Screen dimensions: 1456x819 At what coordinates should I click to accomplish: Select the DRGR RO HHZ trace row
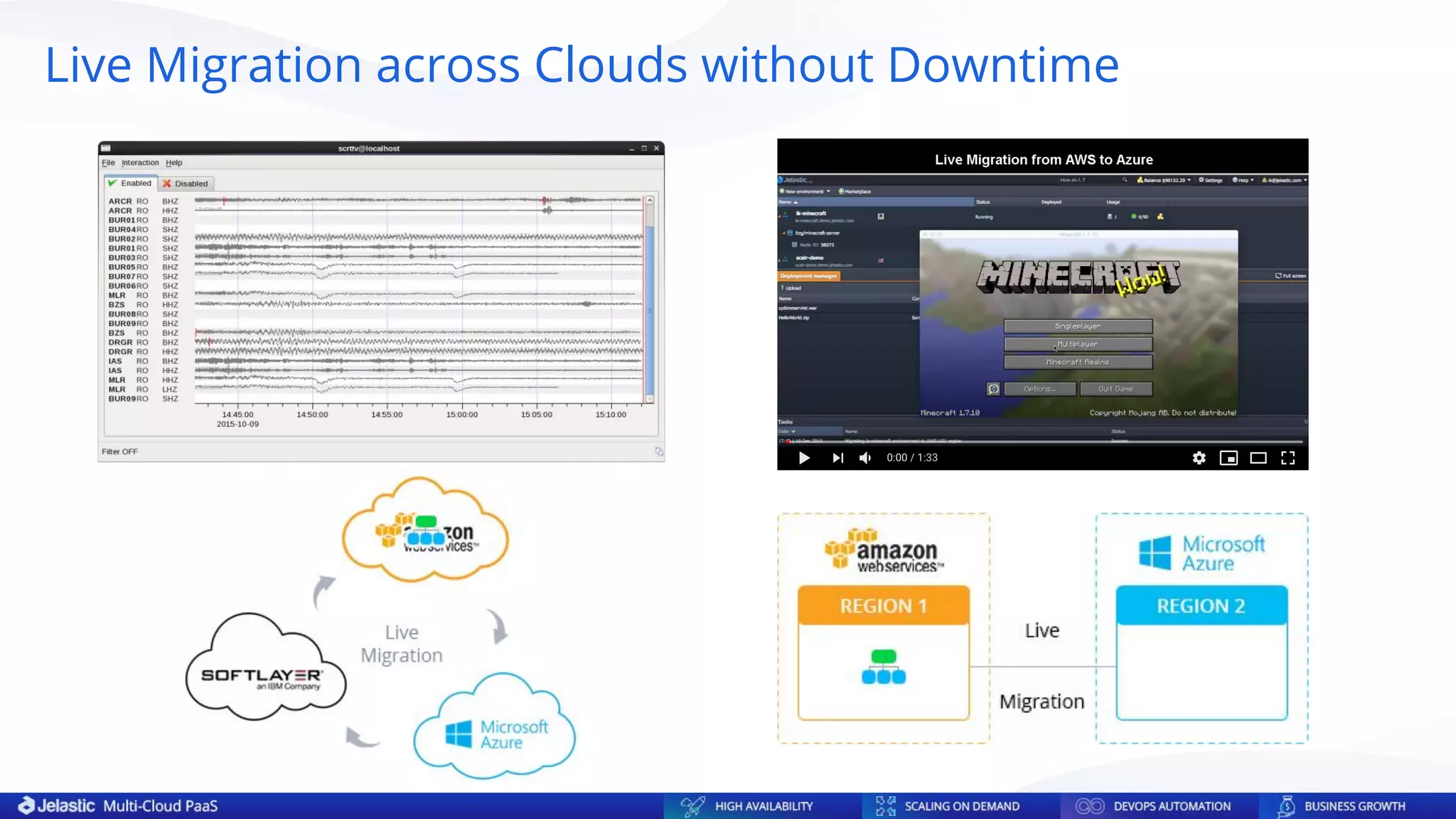coord(374,352)
